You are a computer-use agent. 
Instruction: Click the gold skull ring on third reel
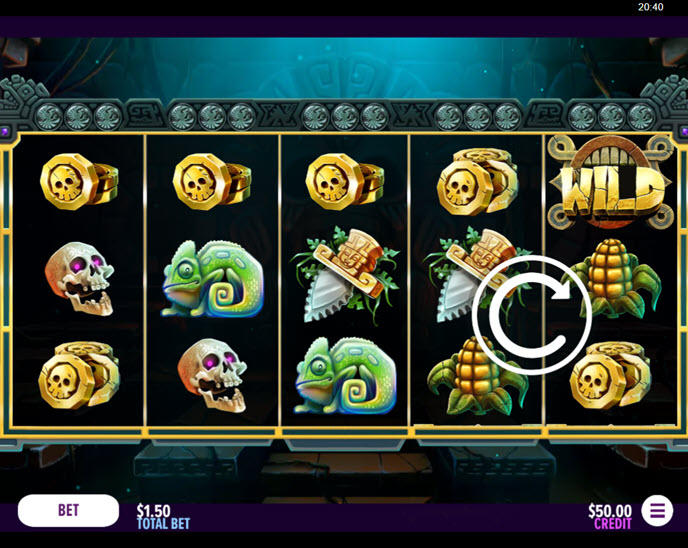(x=344, y=181)
